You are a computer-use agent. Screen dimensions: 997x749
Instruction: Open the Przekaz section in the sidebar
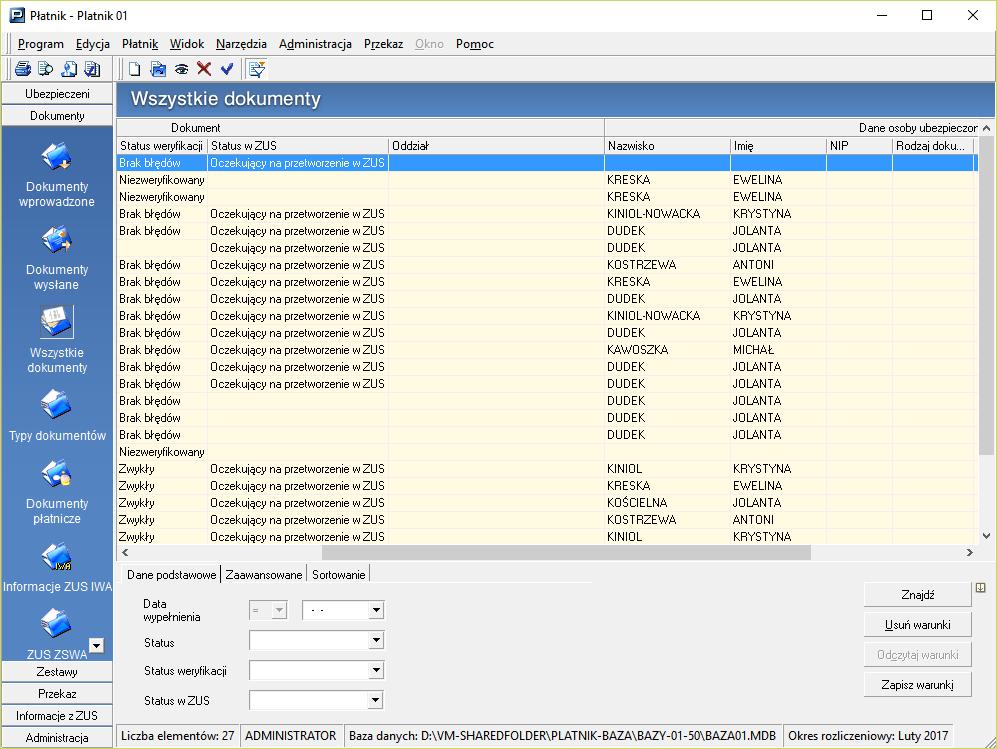(x=57, y=694)
